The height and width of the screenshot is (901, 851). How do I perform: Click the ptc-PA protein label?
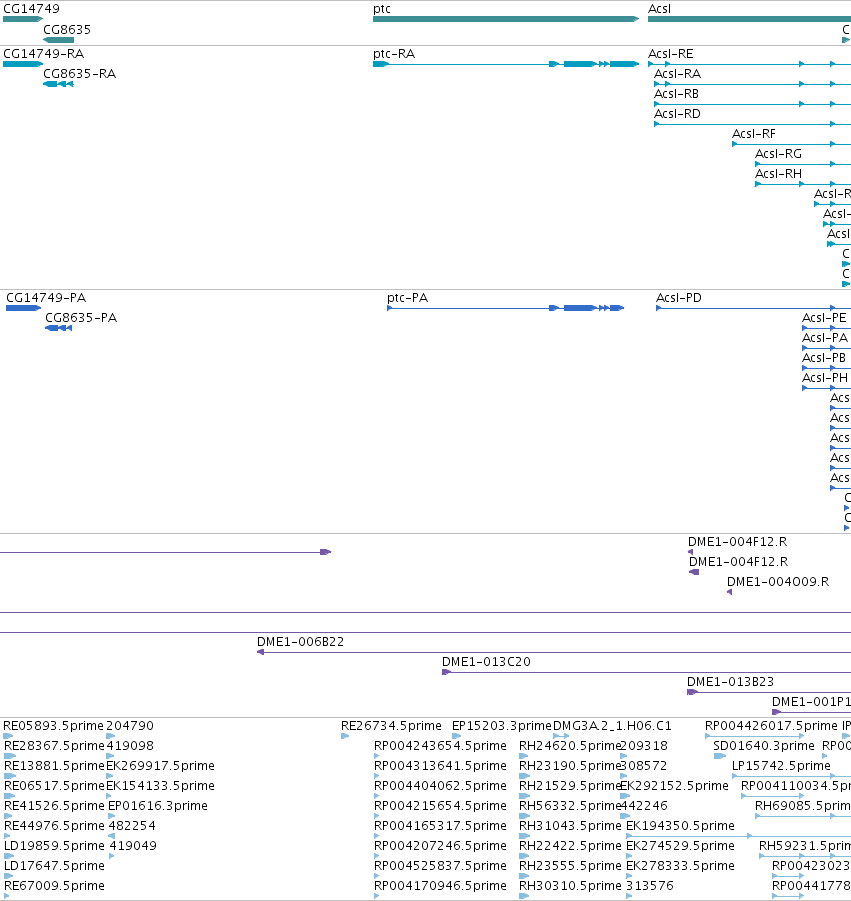pyautogui.click(x=407, y=298)
